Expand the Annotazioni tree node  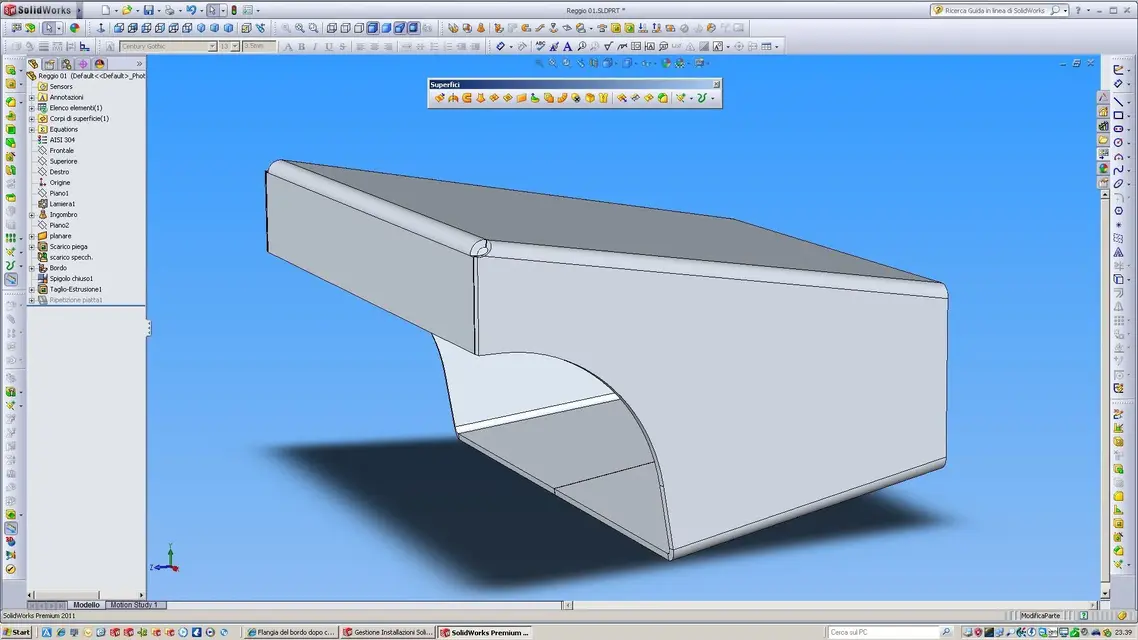coord(32,97)
